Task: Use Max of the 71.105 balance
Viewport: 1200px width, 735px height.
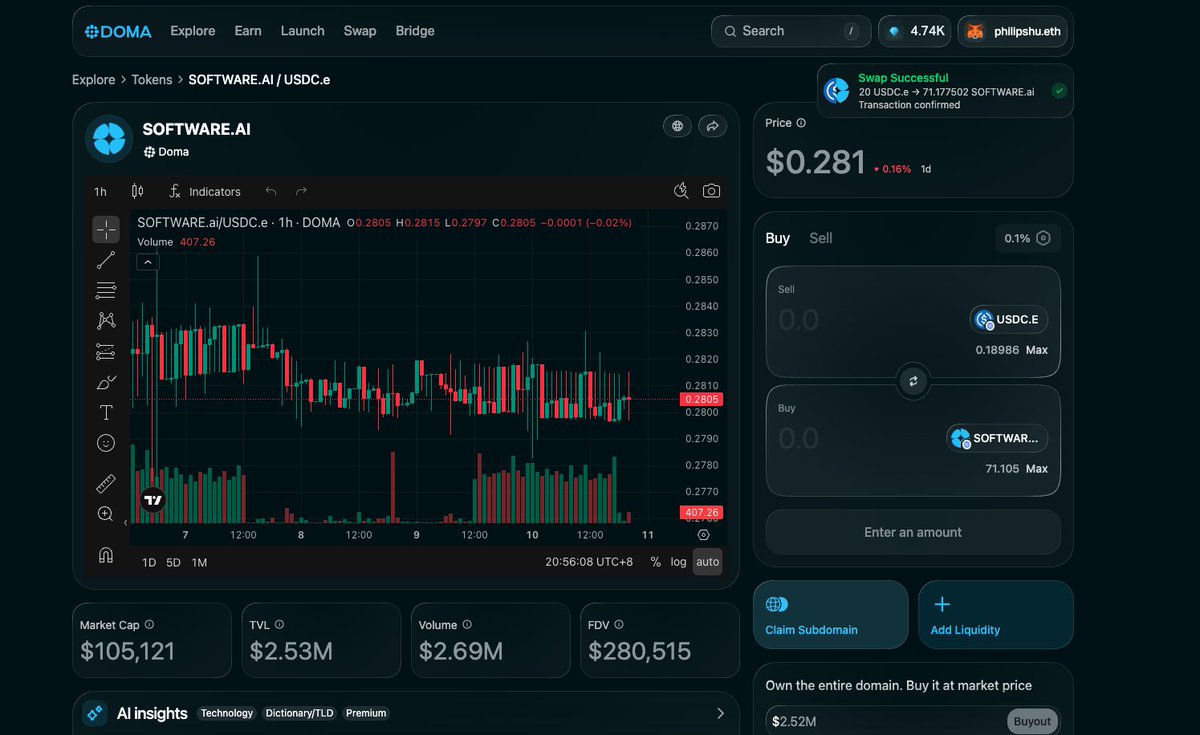Action: (1037, 469)
